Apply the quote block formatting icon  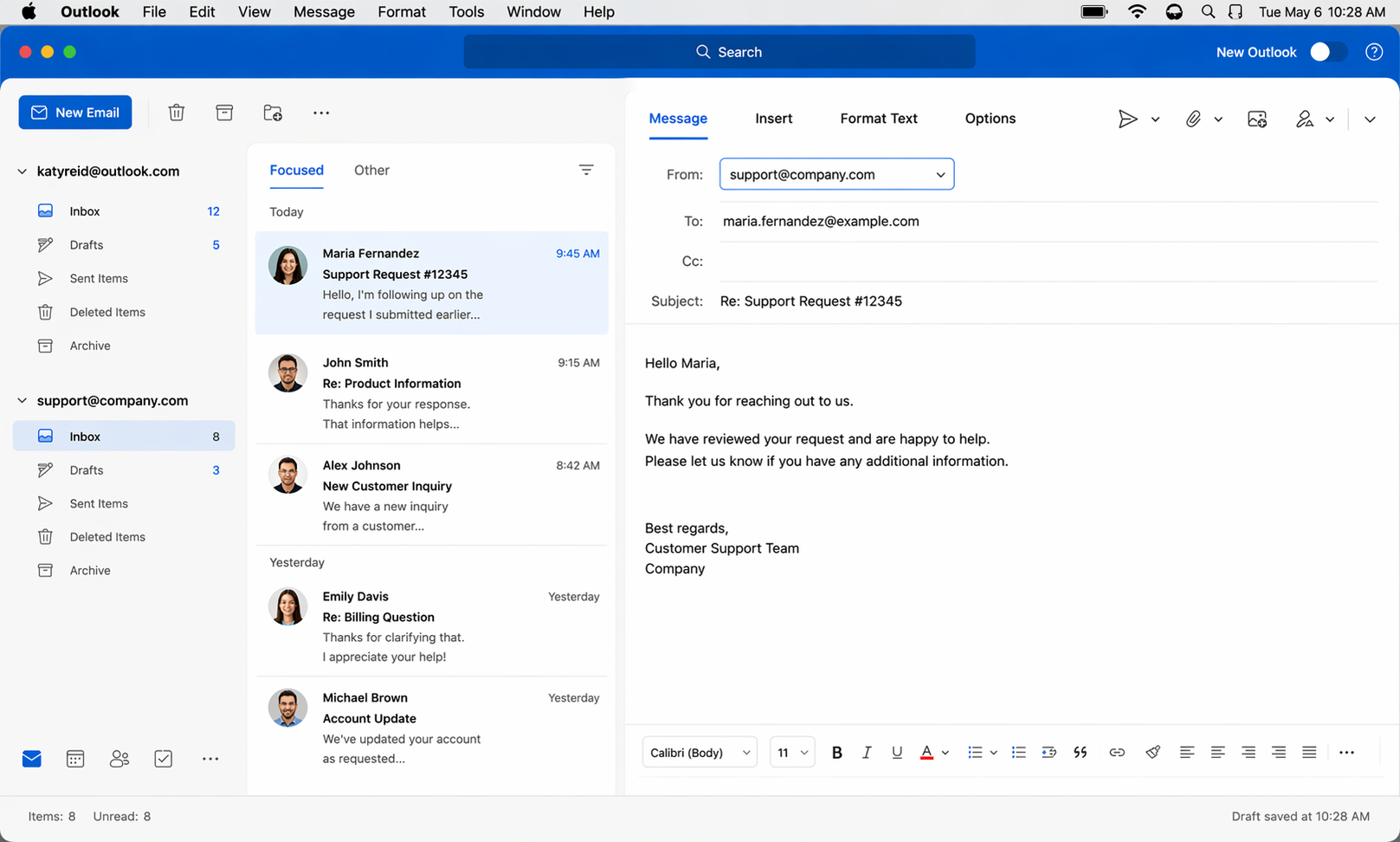tap(1080, 752)
